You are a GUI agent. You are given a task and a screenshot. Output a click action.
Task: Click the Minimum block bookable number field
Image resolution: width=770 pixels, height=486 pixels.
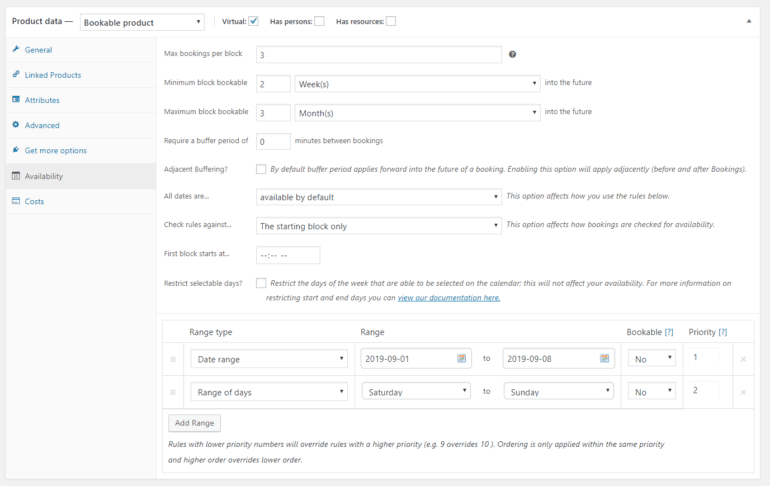pyautogui.click(x=273, y=84)
